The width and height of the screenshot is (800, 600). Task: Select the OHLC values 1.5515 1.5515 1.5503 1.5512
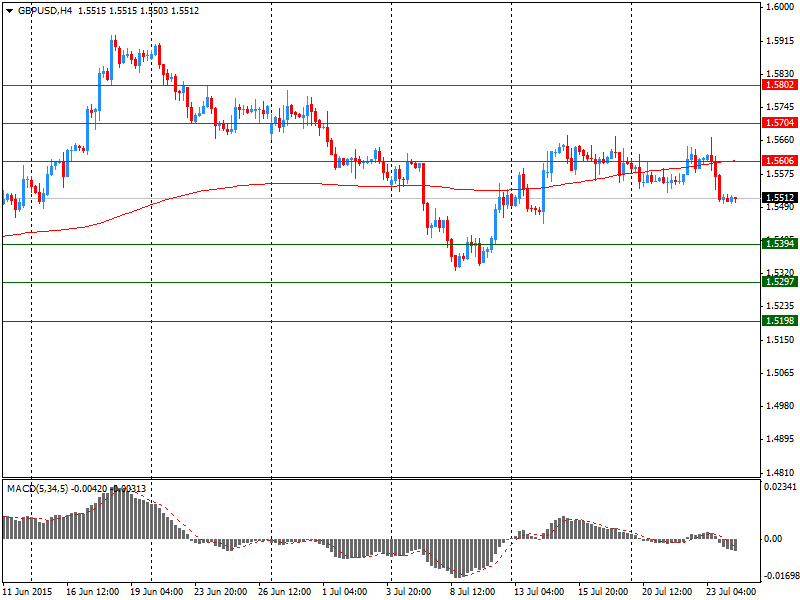138,11
